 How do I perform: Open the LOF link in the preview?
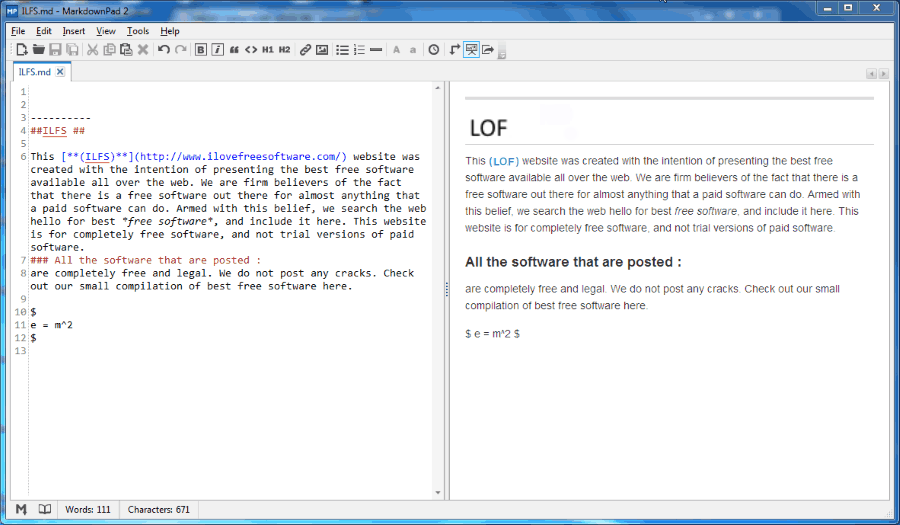point(504,161)
